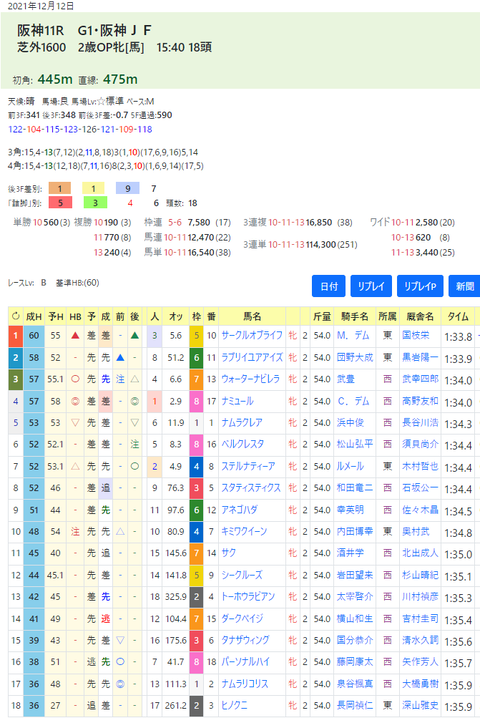Open jockey link C. デム

[x=353, y=401]
